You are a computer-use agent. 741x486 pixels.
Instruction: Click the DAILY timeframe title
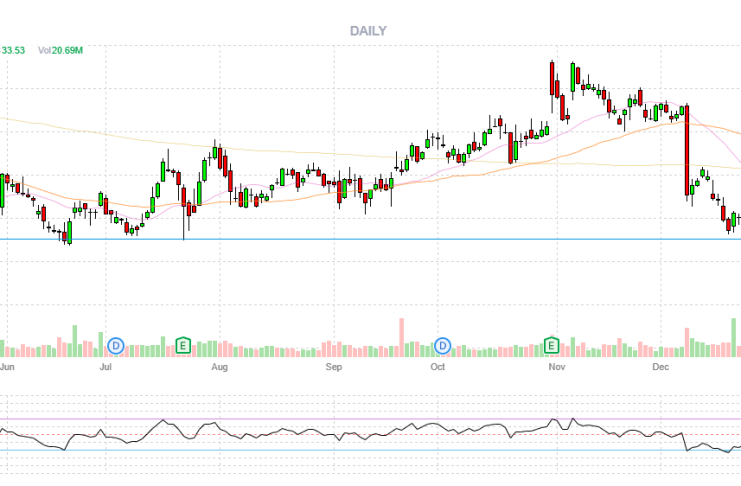[x=368, y=31]
